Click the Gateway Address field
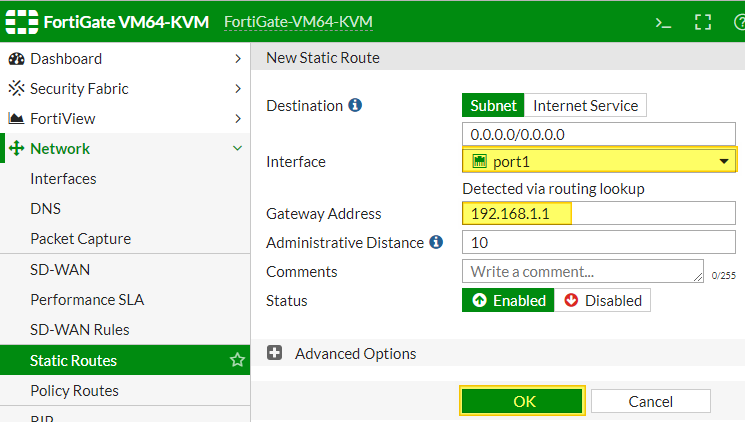The image size is (745, 422). [x=599, y=213]
